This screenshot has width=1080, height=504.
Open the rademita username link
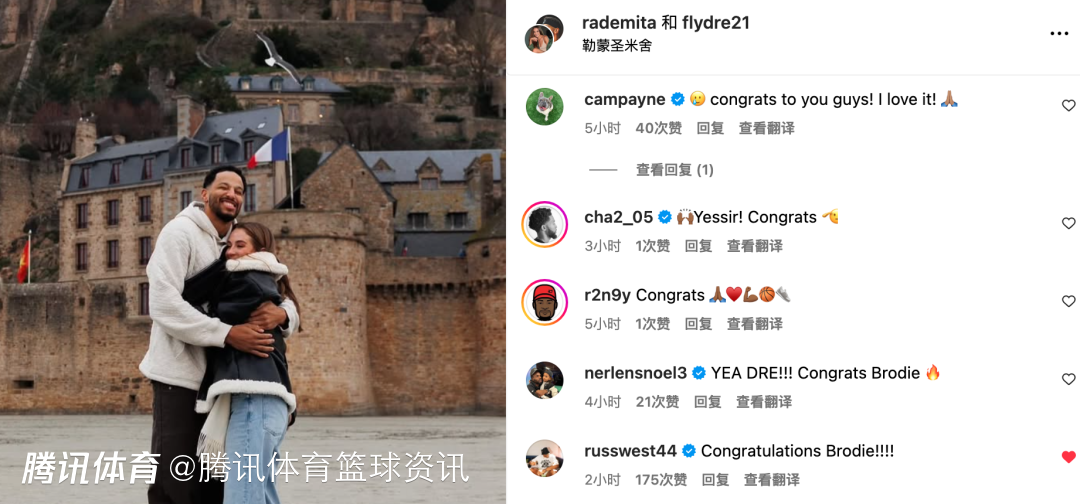click(619, 23)
